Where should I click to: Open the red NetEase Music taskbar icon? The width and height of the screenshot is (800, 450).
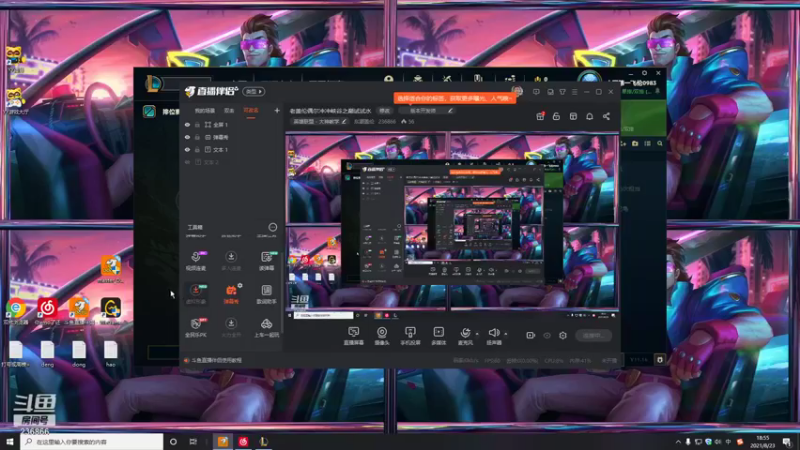tap(243, 441)
